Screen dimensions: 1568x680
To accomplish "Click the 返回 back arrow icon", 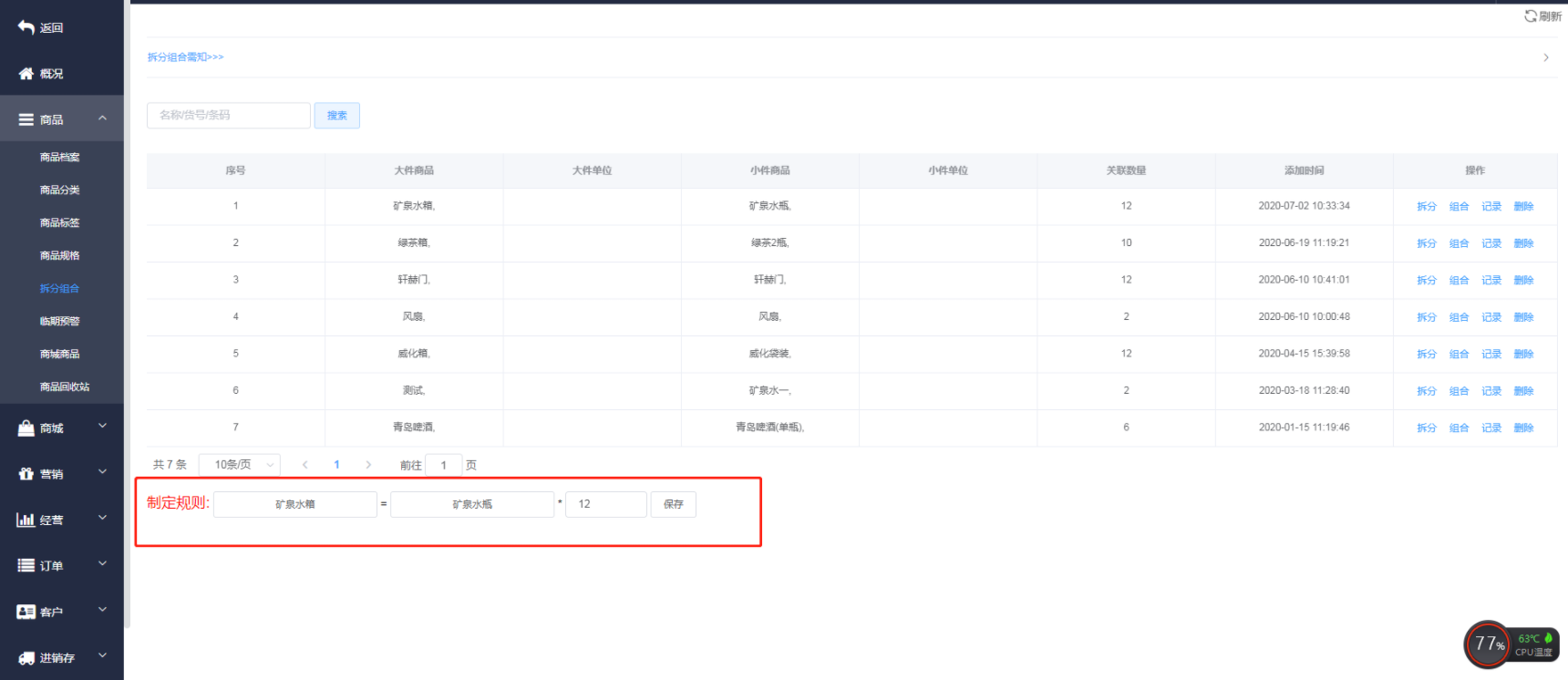I will click(26, 27).
